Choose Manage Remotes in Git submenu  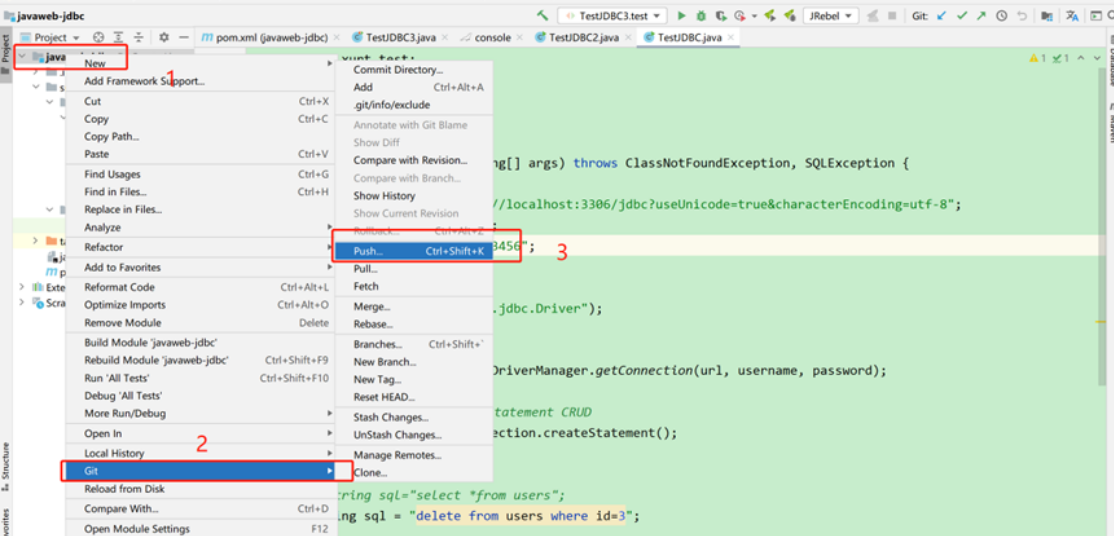[414, 455]
